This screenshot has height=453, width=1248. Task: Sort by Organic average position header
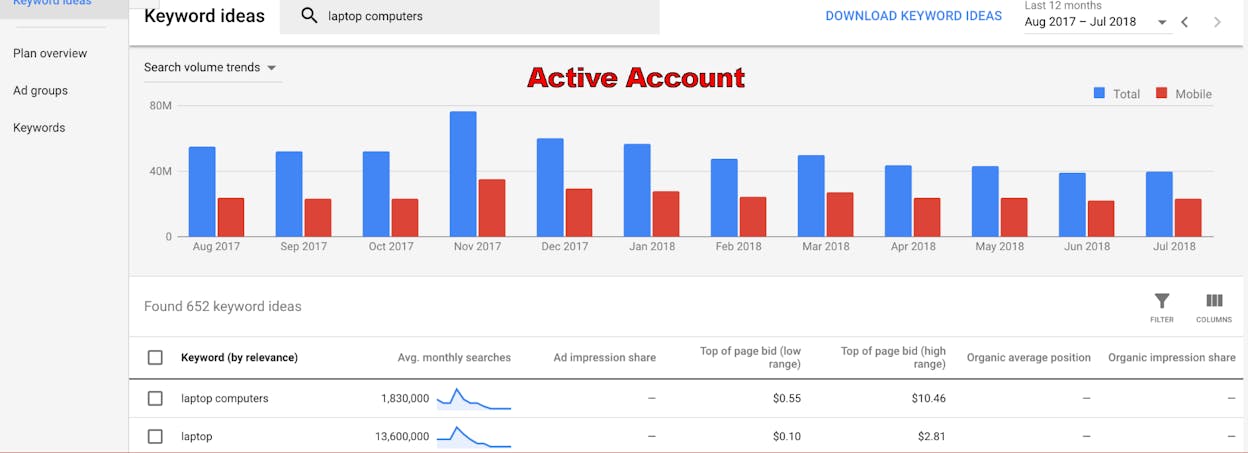pyautogui.click(x=1029, y=357)
